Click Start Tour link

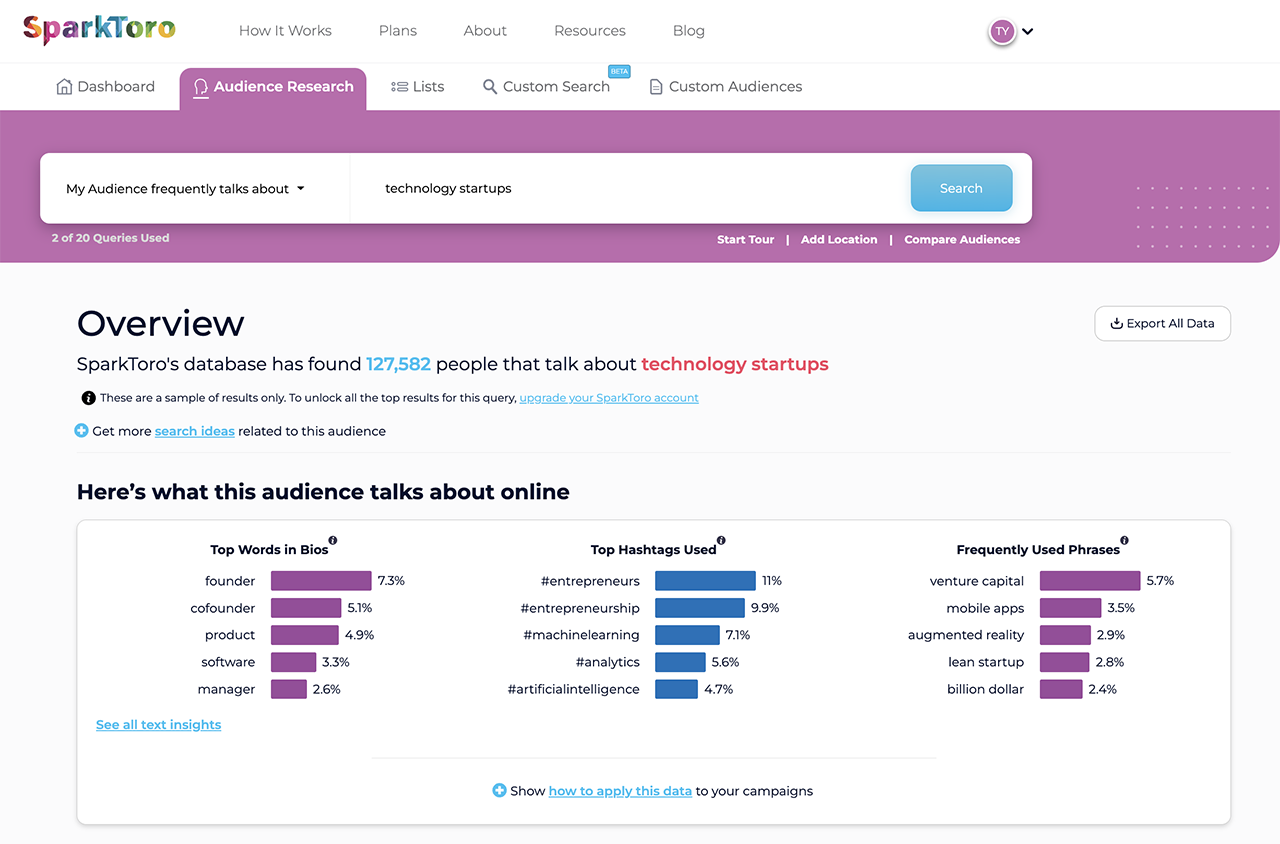[746, 240]
